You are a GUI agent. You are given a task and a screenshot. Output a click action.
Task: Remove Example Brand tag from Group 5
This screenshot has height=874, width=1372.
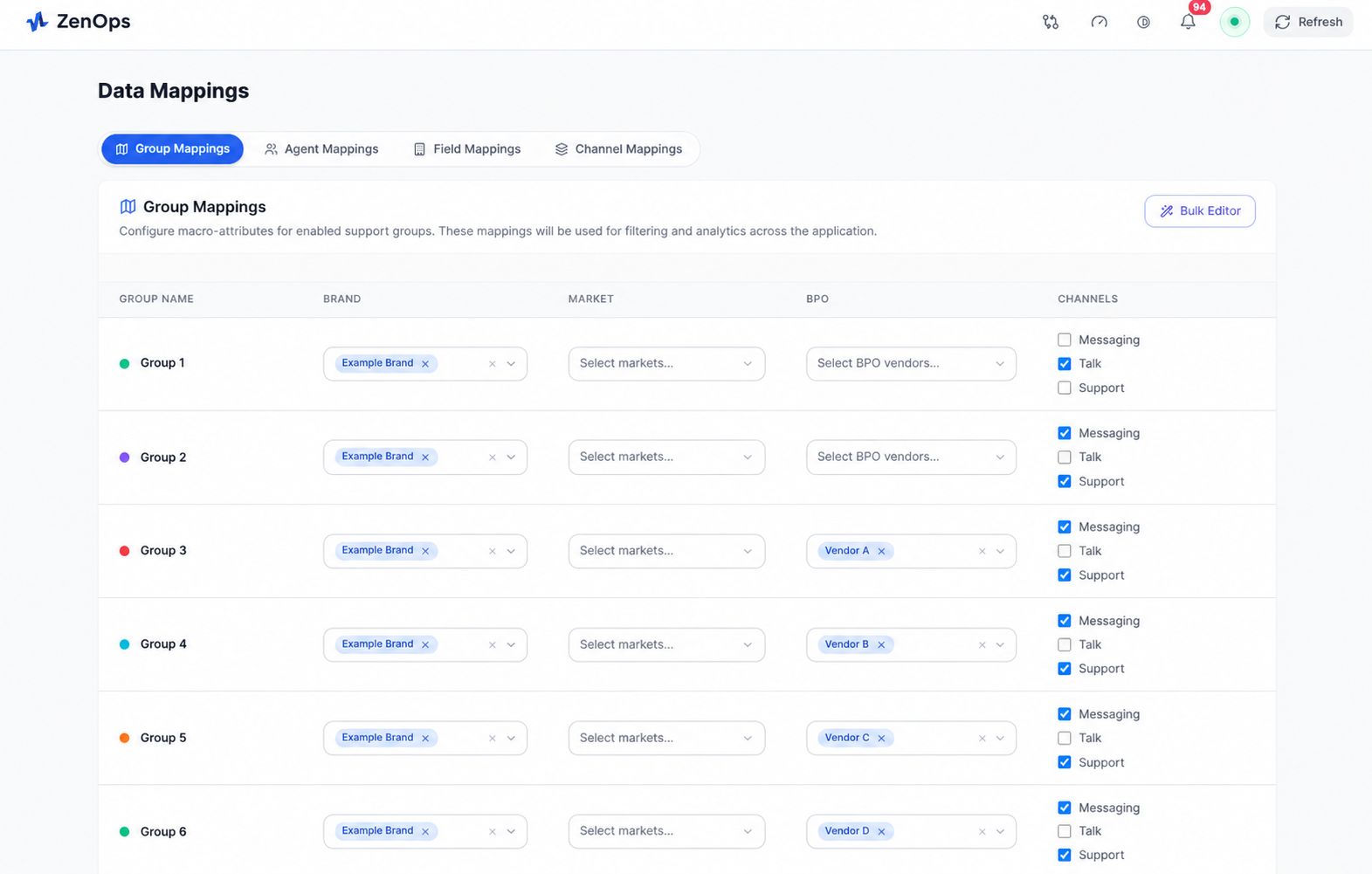[425, 738]
